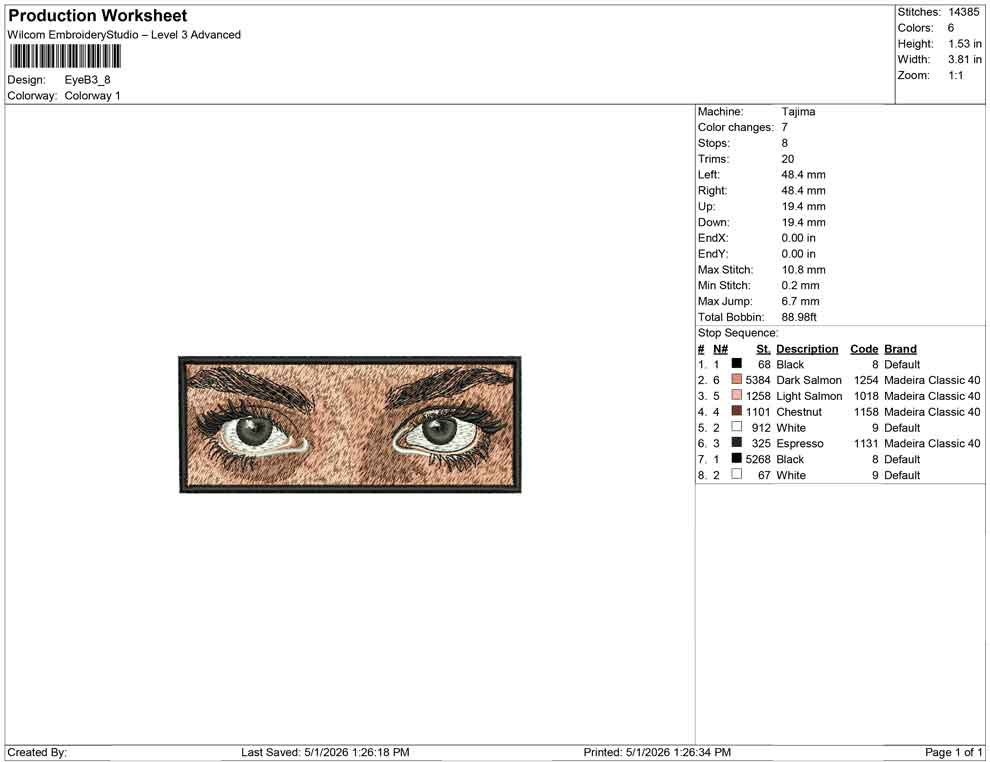Click the white swatch in stop 5
The image size is (990, 762).
[736, 427]
